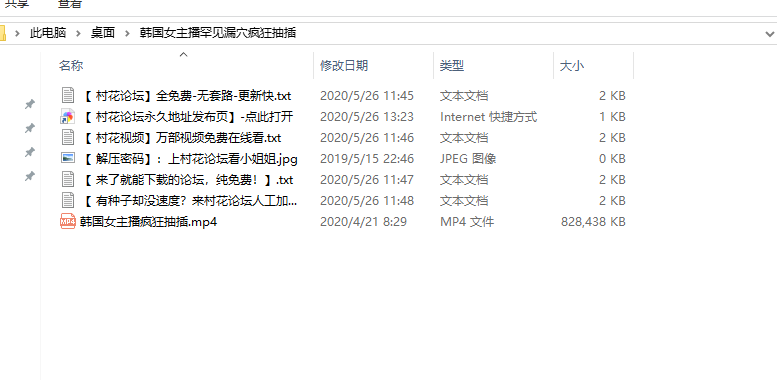
Task: Expand the chevron right after 此电脑
Action: pyautogui.click(x=78, y=33)
